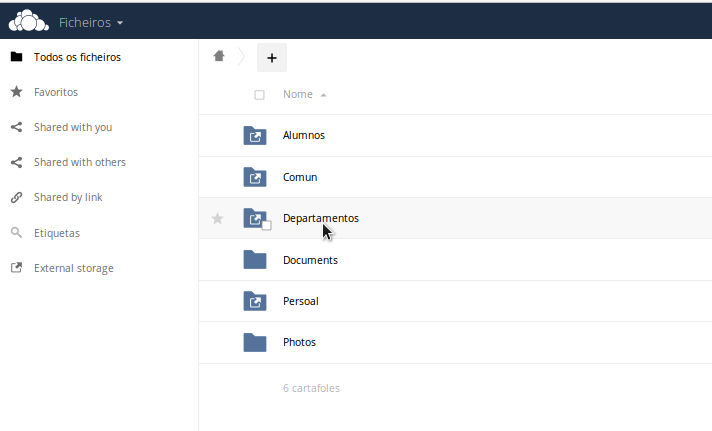Click the Persoal external folder icon
The width and height of the screenshot is (712, 431).
click(255, 301)
